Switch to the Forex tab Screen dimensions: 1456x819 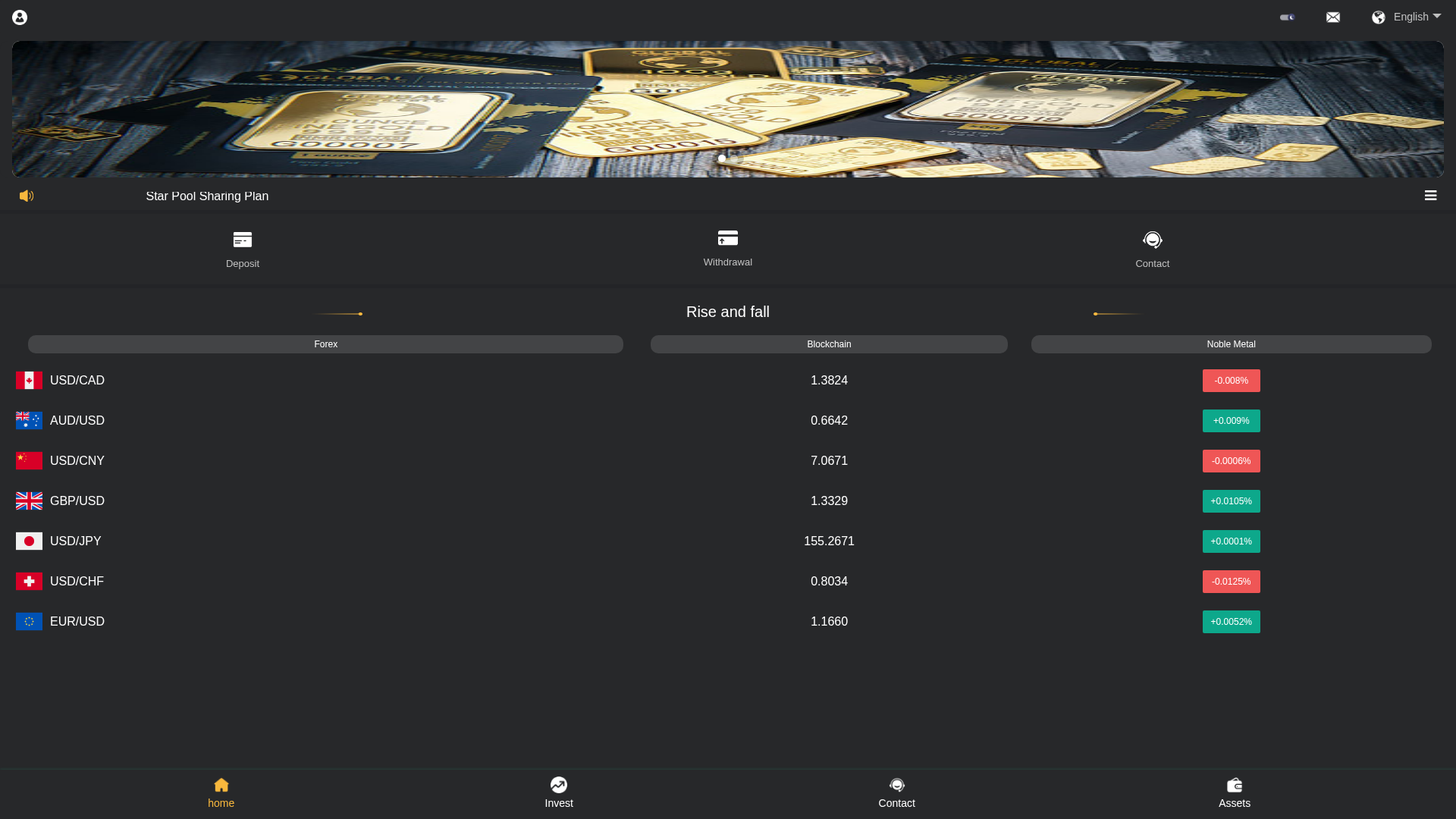click(x=325, y=344)
